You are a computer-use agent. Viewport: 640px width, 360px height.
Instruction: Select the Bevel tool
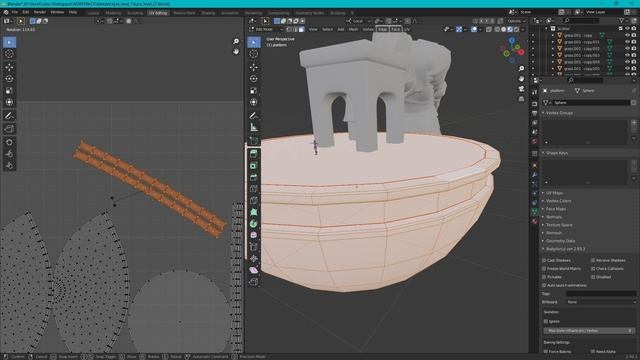pos(253,177)
